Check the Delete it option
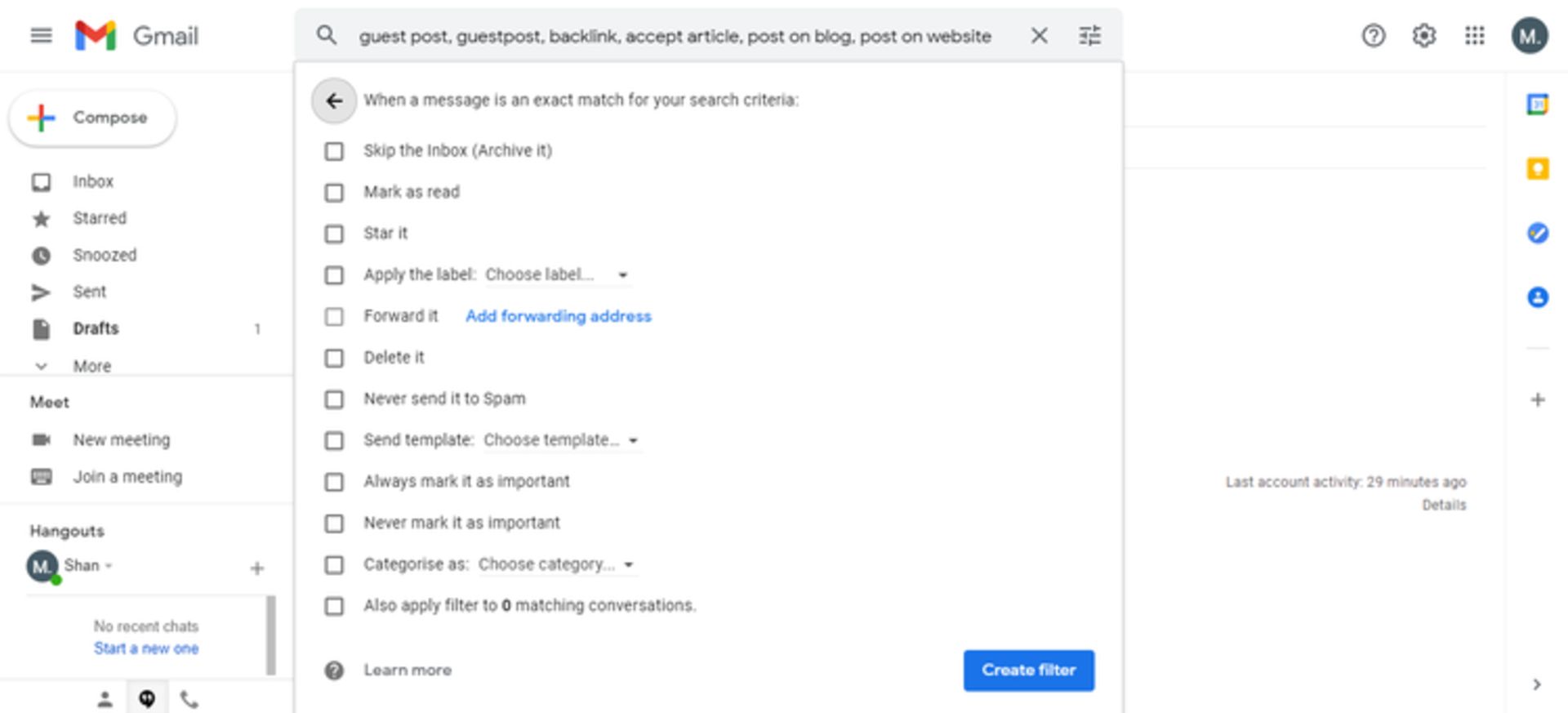The image size is (1568, 713). pyautogui.click(x=334, y=358)
